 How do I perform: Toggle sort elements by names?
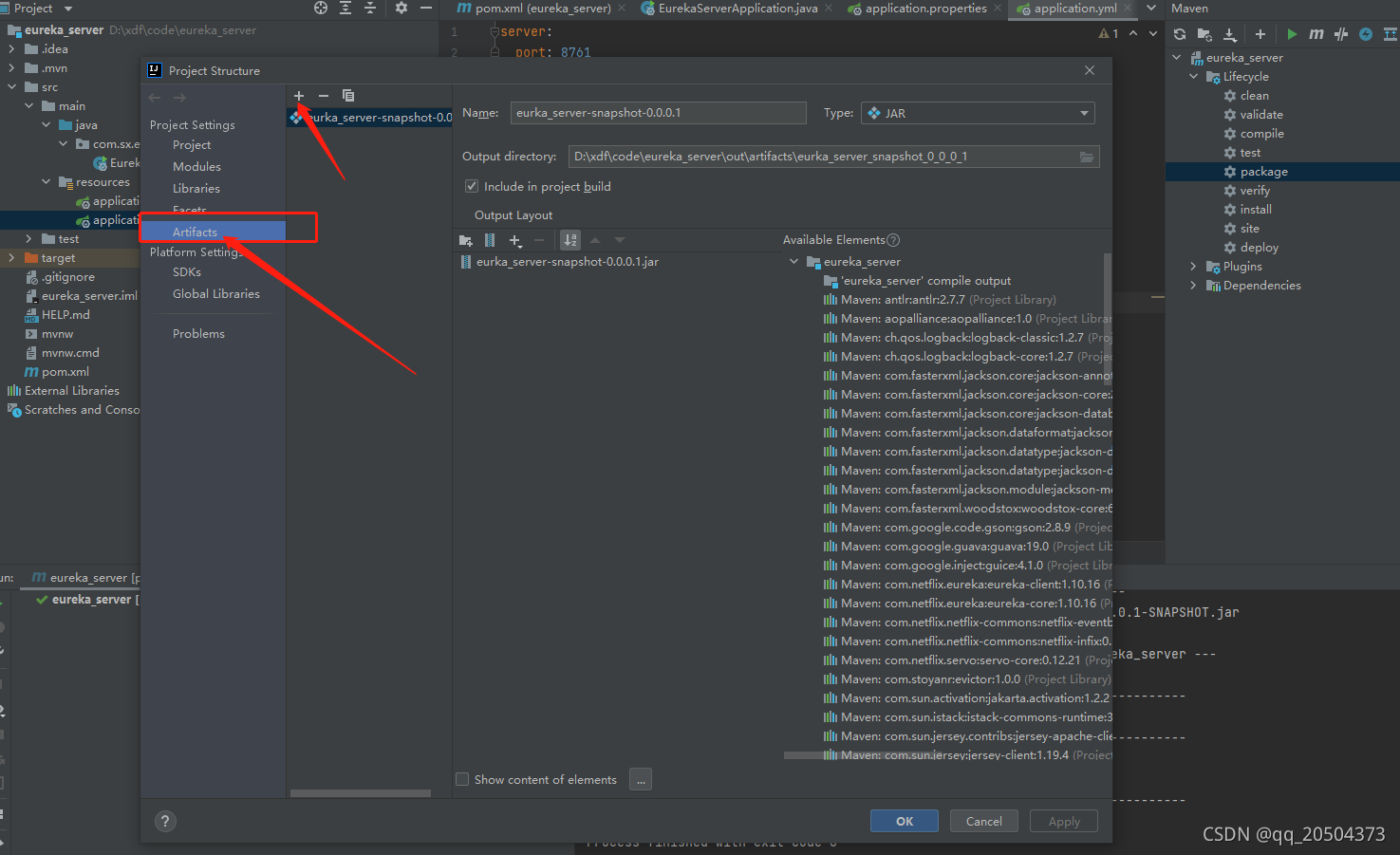[x=570, y=241]
